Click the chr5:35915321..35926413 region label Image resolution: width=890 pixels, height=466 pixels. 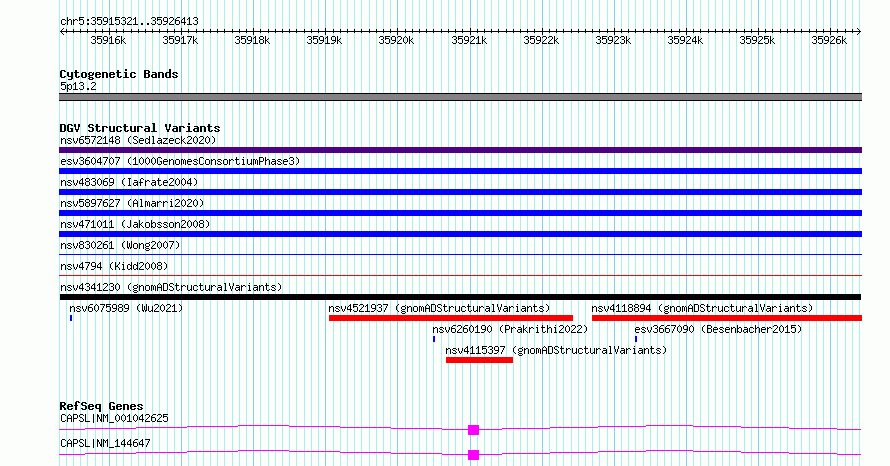(x=129, y=21)
